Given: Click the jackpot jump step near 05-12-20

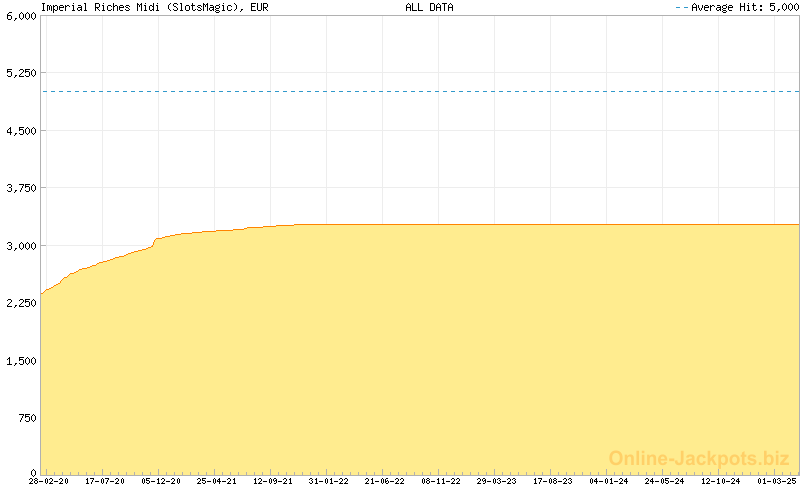Looking at the screenshot, I should 154,241.
